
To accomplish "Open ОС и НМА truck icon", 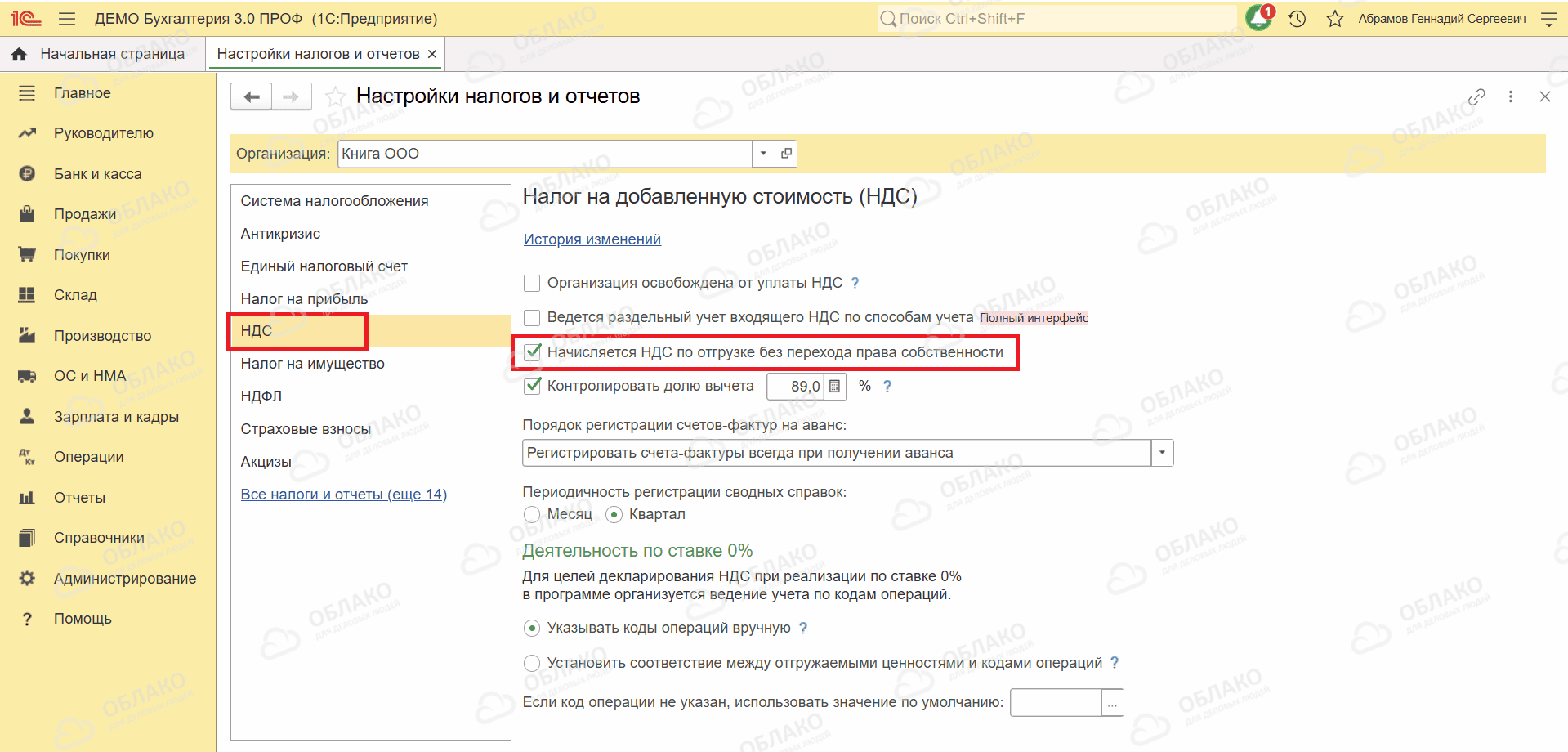I will coord(27,376).
